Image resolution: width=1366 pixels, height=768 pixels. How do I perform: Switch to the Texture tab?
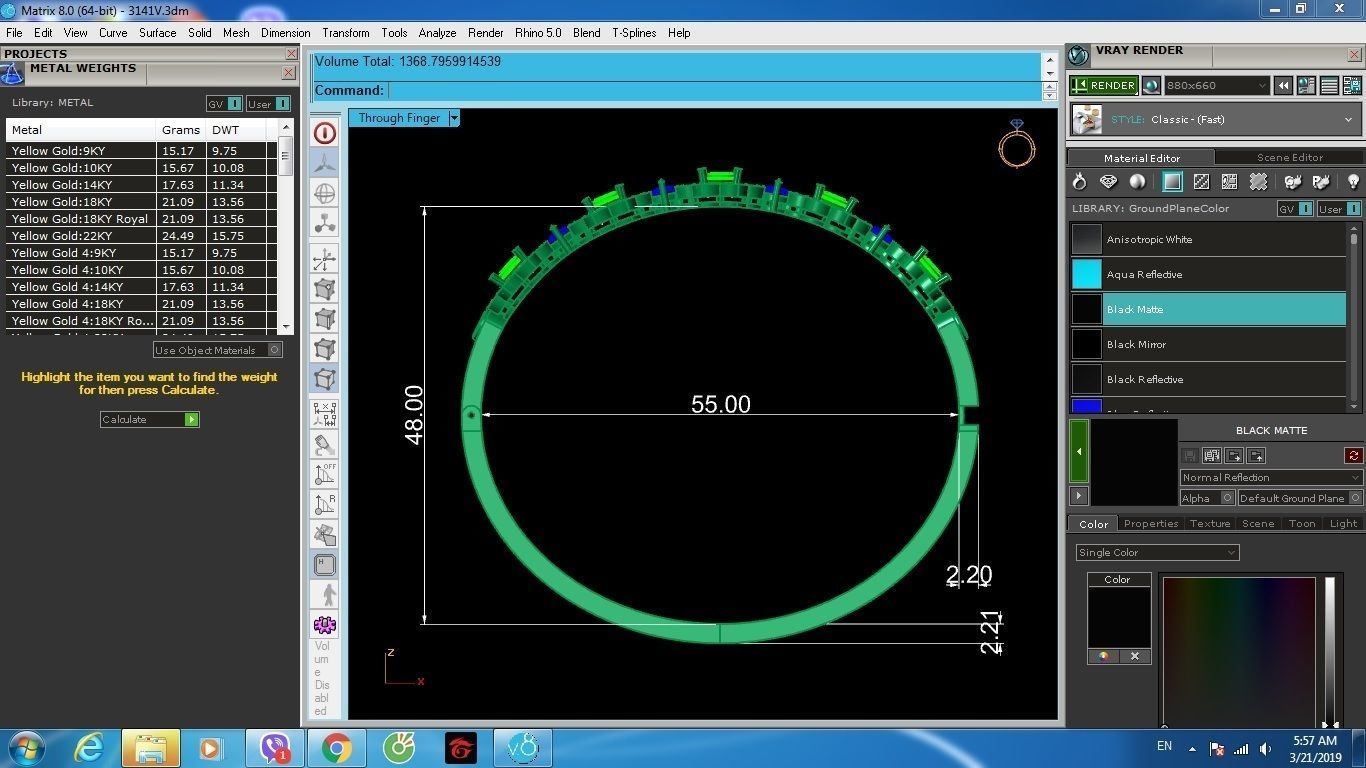(1210, 523)
